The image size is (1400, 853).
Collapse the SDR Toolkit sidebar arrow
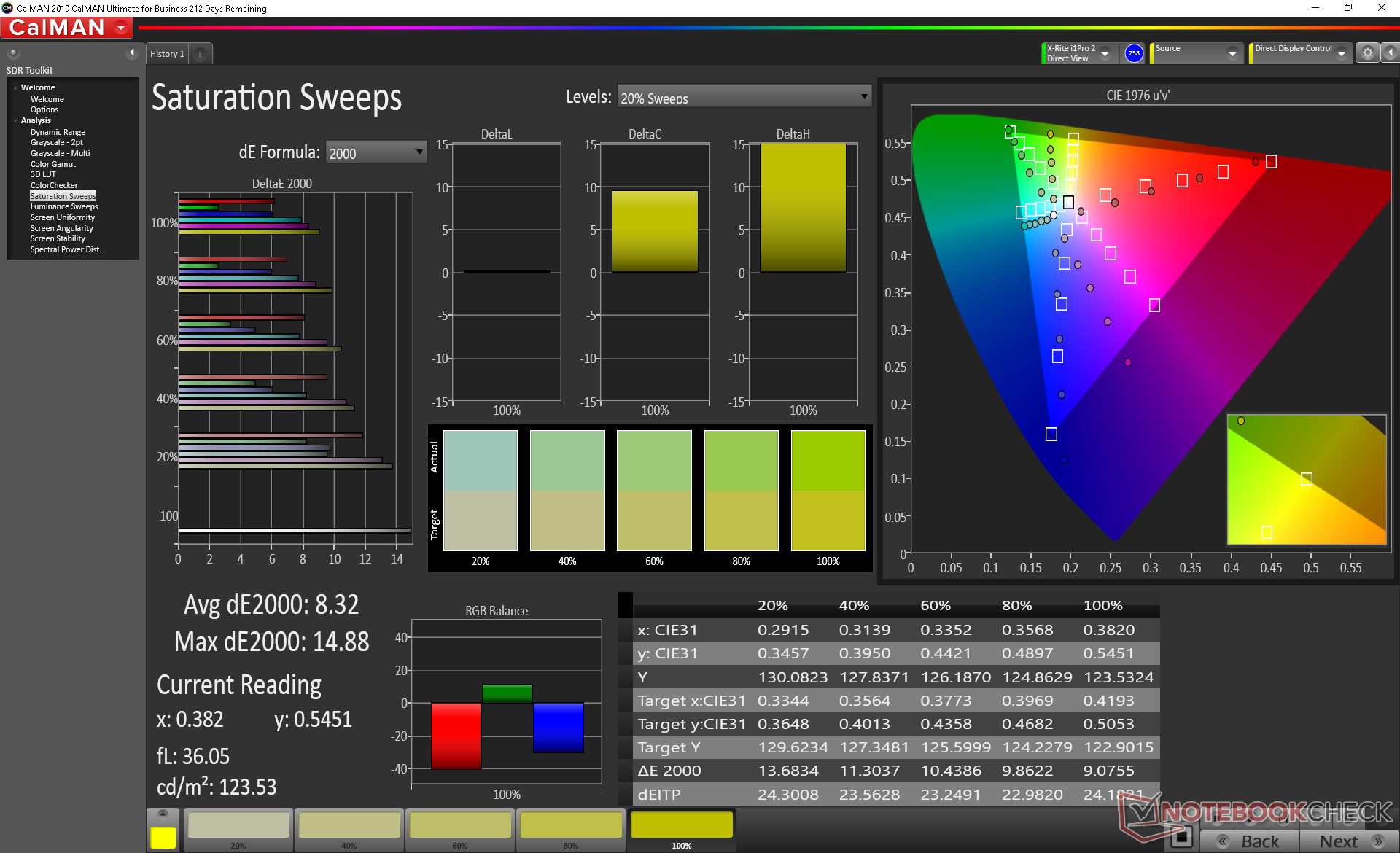point(132,52)
